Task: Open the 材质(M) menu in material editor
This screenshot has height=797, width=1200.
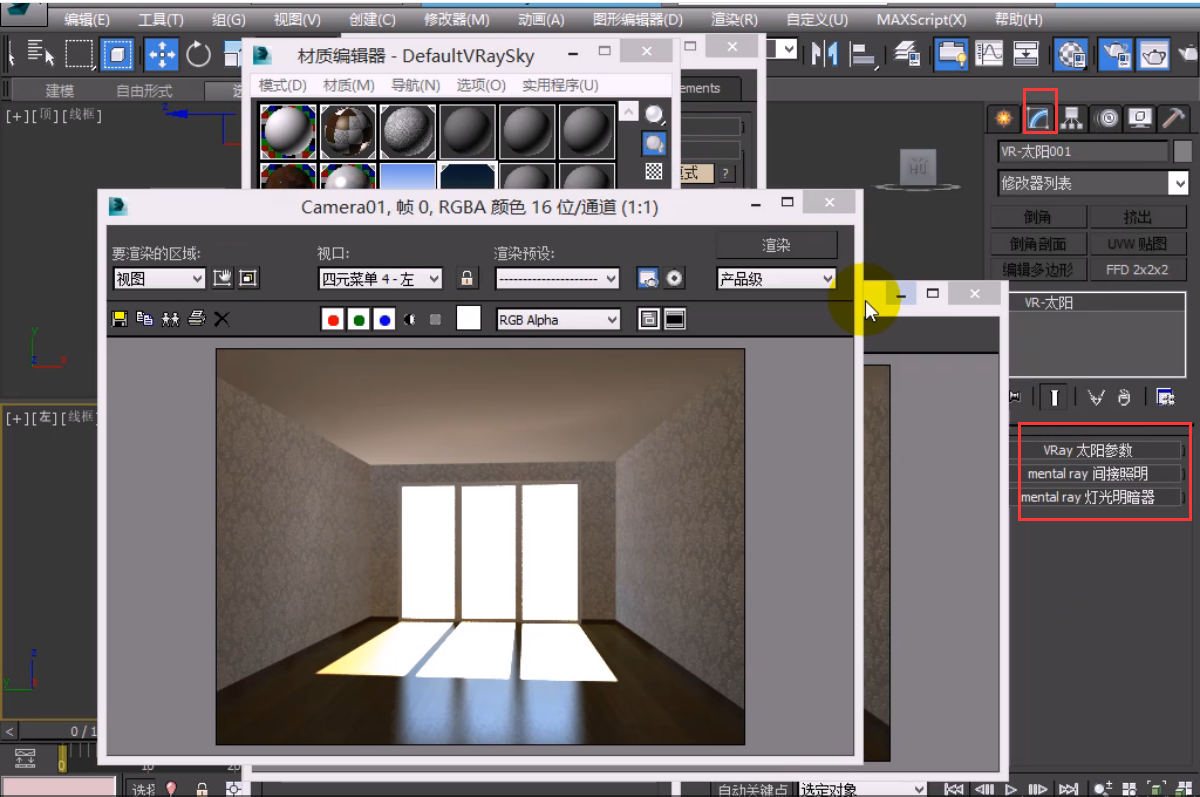Action: [x=349, y=86]
